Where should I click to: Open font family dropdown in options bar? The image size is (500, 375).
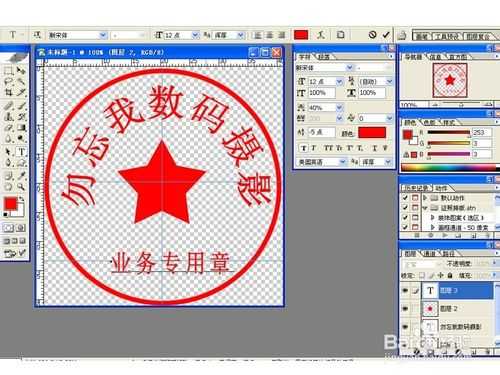point(103,35)
